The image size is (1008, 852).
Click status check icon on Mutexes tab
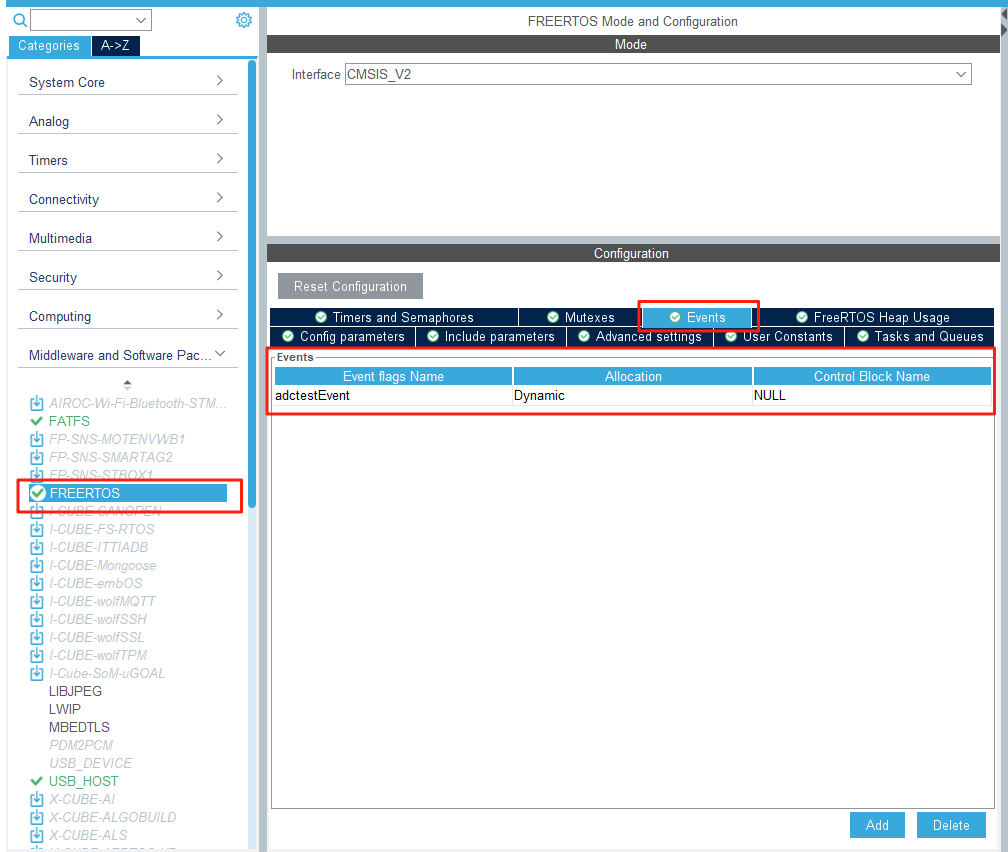[x=553, y=317]
